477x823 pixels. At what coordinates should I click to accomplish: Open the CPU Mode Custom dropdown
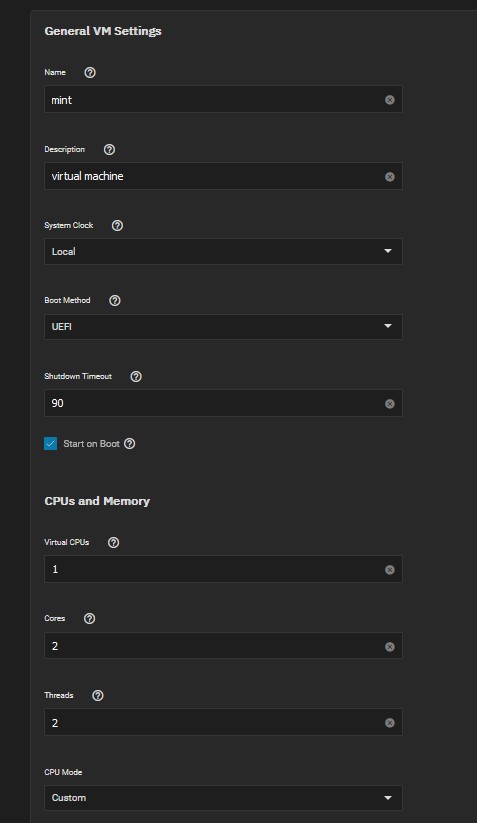pyautogui.click(x=223, y=798)
